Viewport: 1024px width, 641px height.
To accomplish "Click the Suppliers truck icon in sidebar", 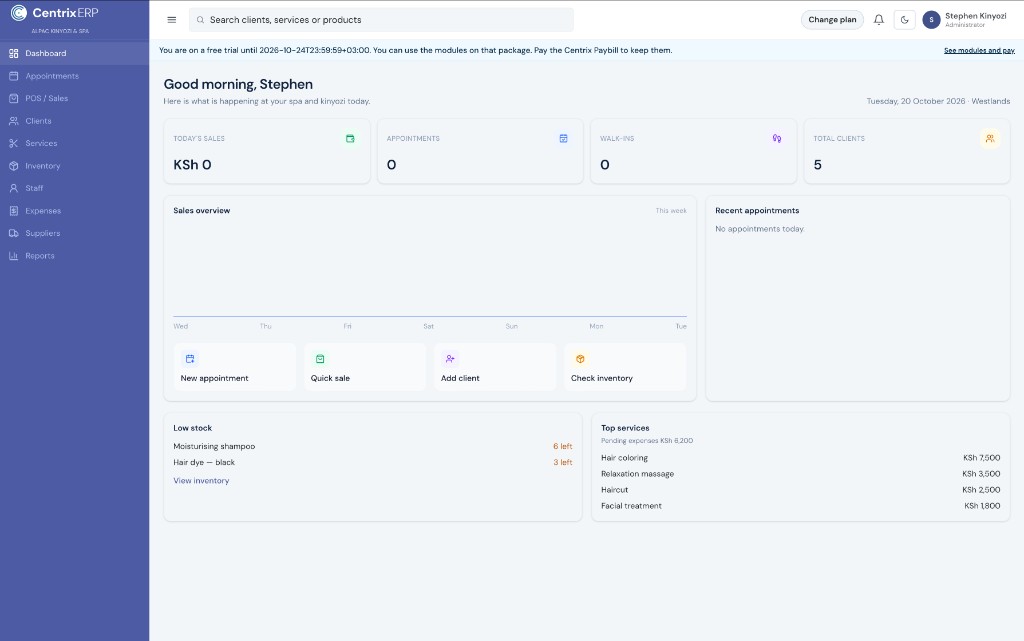I will (x=14, y=233).
